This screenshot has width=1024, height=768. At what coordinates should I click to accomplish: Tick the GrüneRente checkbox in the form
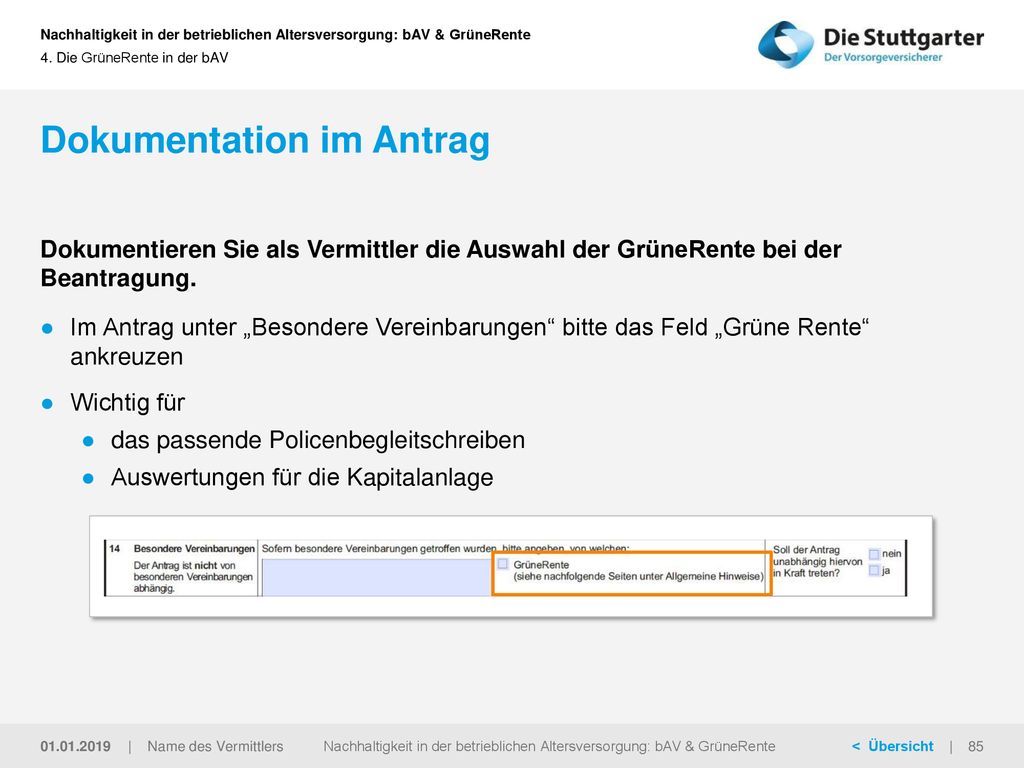pos(503,564)
